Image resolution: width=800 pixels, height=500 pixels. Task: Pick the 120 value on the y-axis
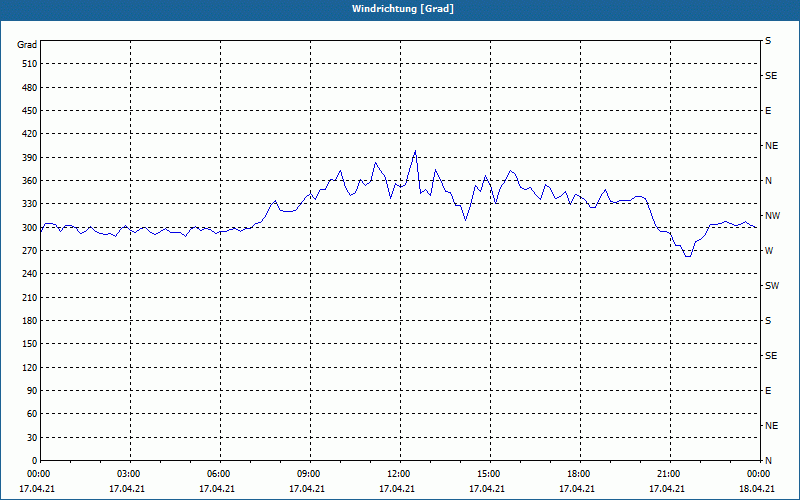pos(30,367)
